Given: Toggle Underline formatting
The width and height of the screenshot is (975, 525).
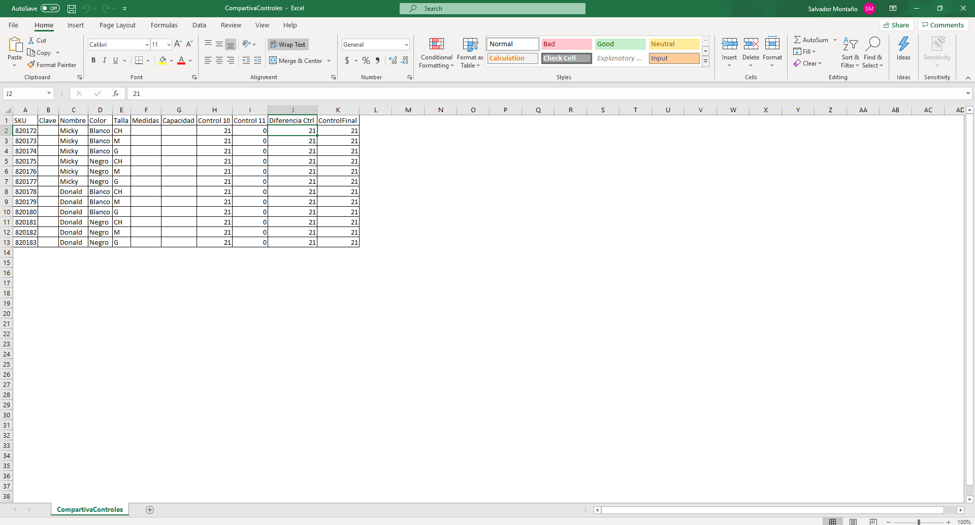Looking at the screenshot, I should (x=115, y=60).
